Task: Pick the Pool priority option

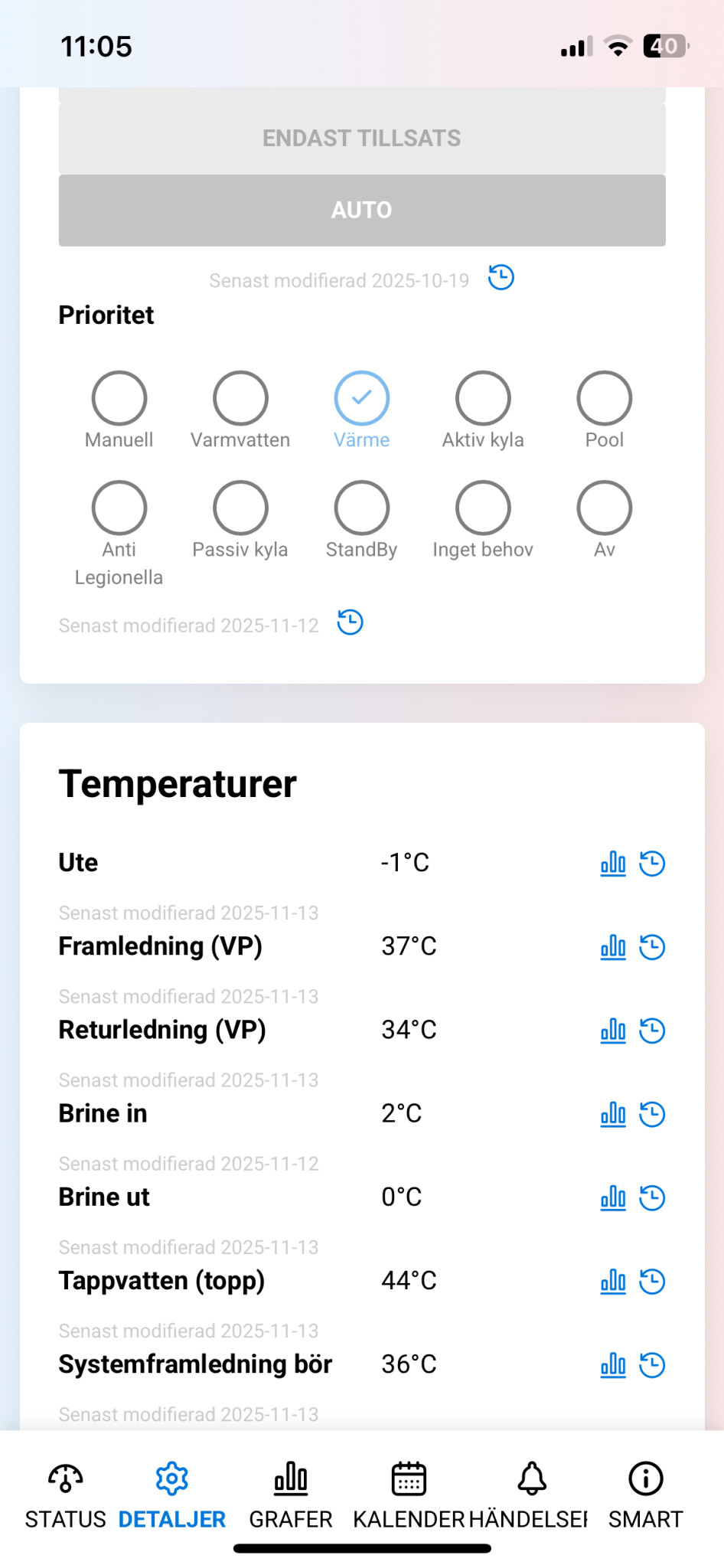Action: [x=604, y=398]
